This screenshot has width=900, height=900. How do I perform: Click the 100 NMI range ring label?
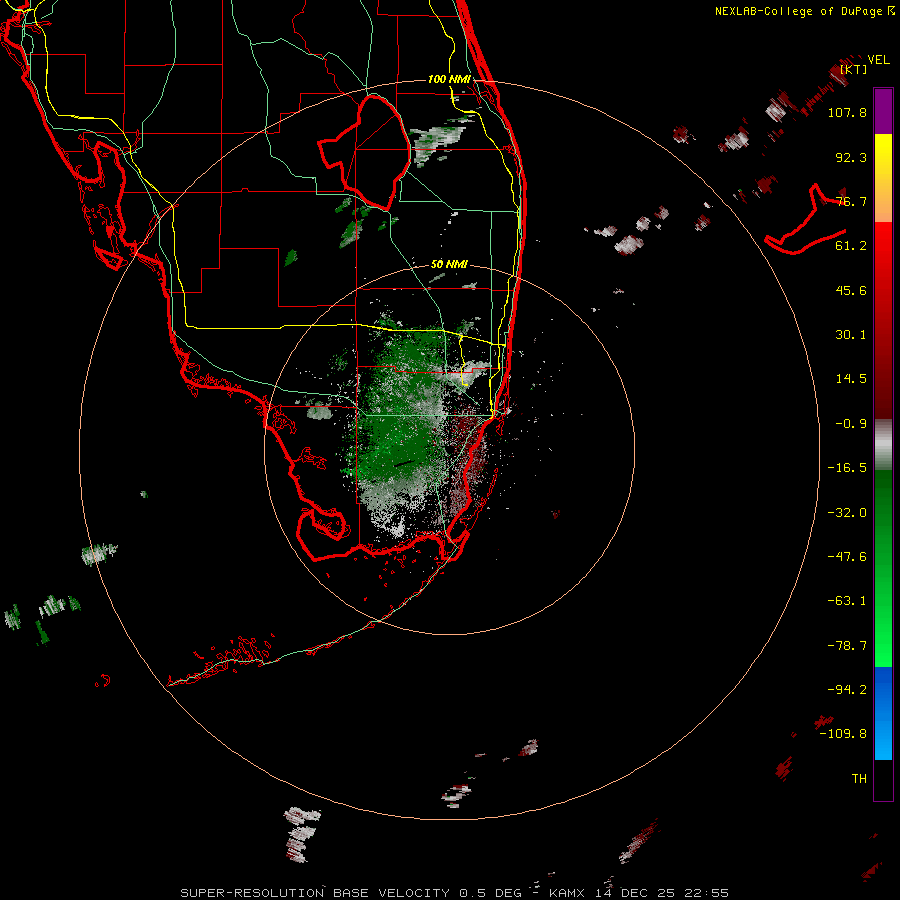449,79
